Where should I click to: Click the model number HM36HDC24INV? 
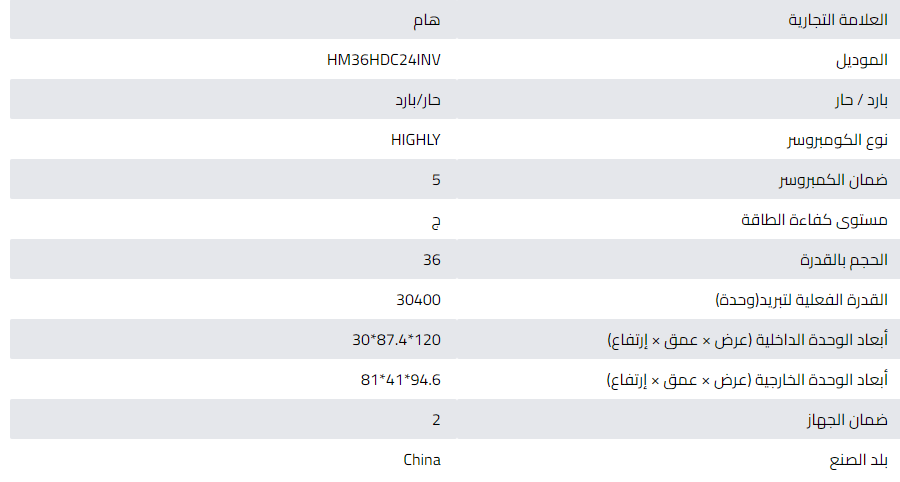pos(383,60)
